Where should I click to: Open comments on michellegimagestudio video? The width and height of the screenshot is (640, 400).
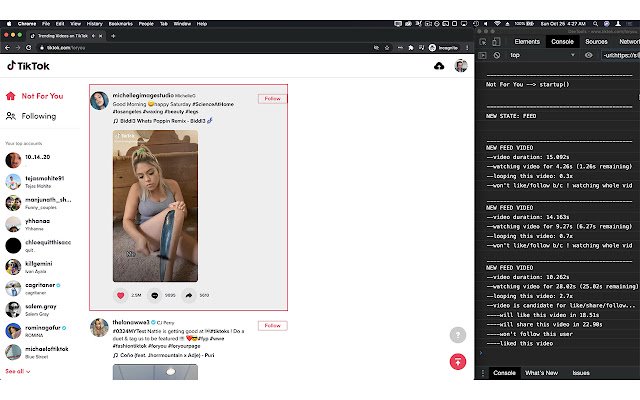[155, 295]
